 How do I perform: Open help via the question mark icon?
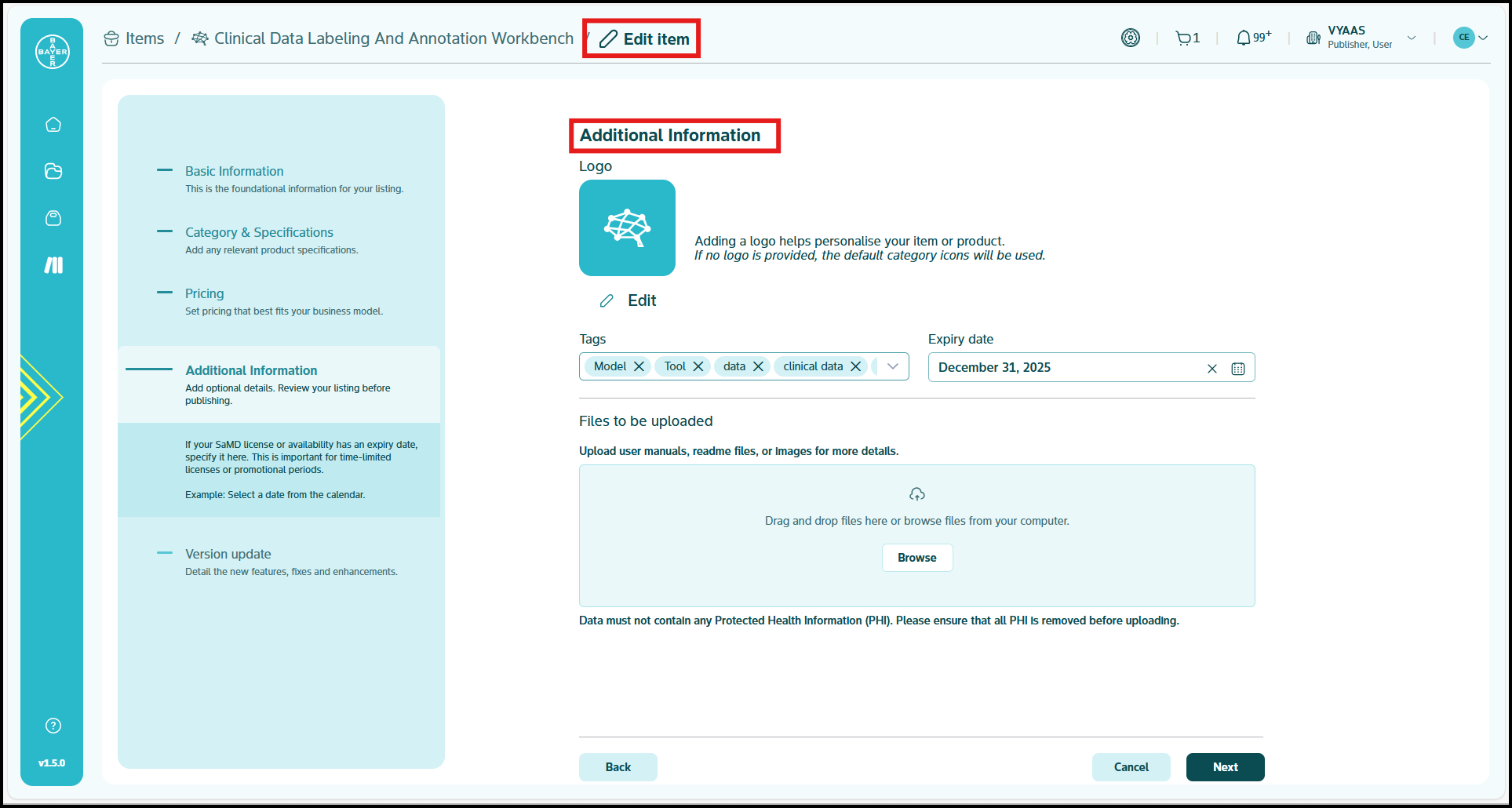click(52, 725)
